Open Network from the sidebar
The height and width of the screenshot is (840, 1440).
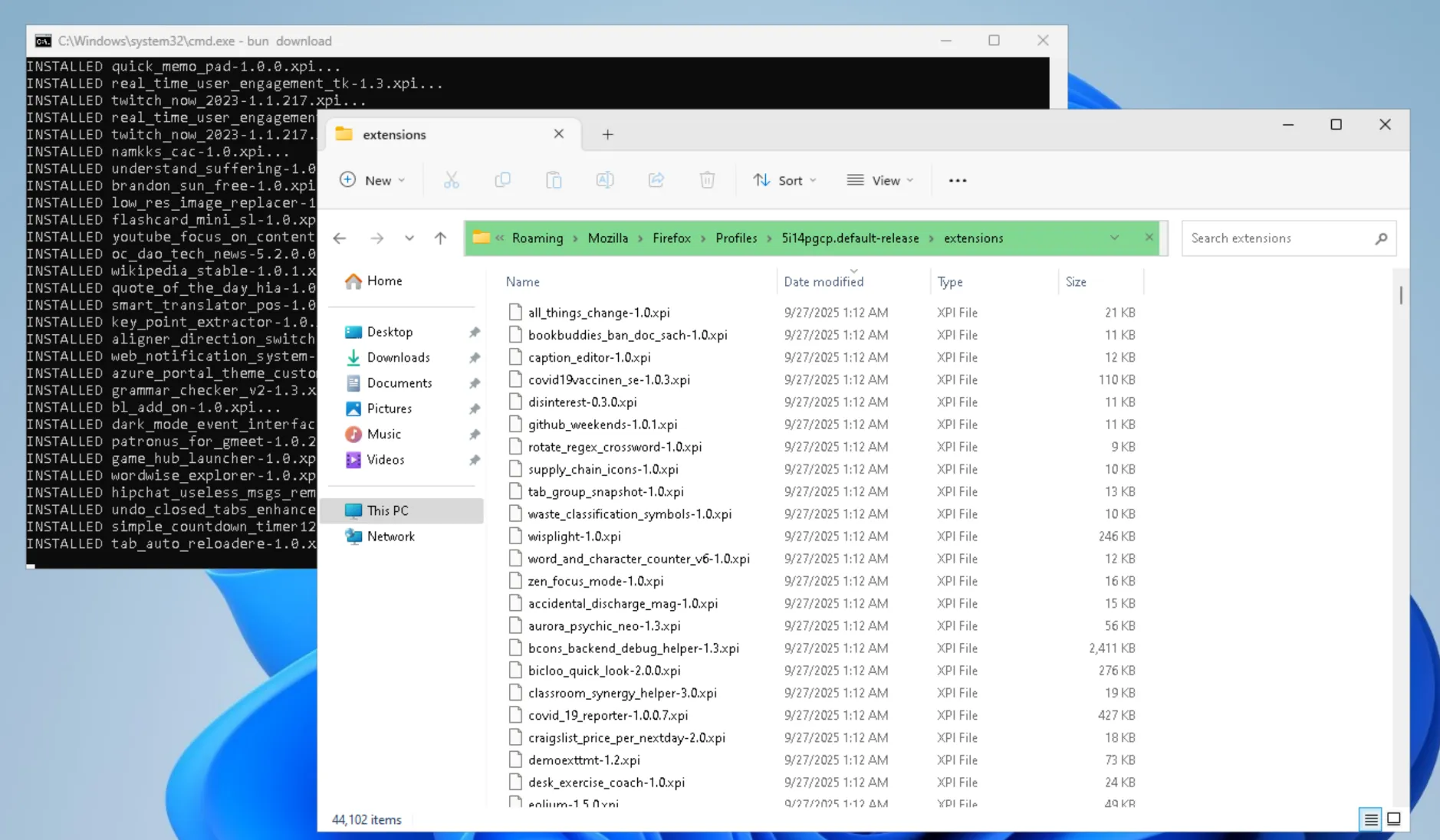pyautogui.click(x=391, y=536)
